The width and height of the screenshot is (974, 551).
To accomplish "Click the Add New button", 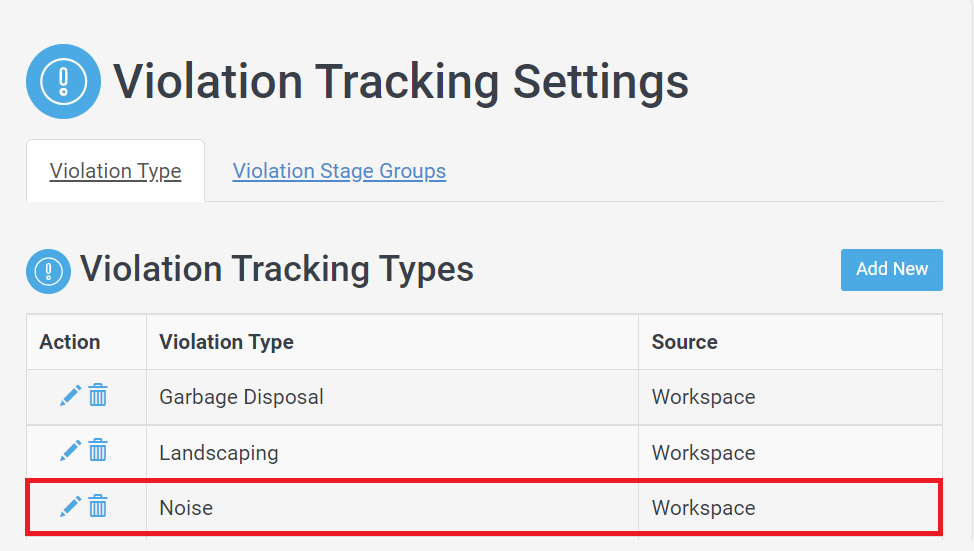I will [x=891, y=270].
